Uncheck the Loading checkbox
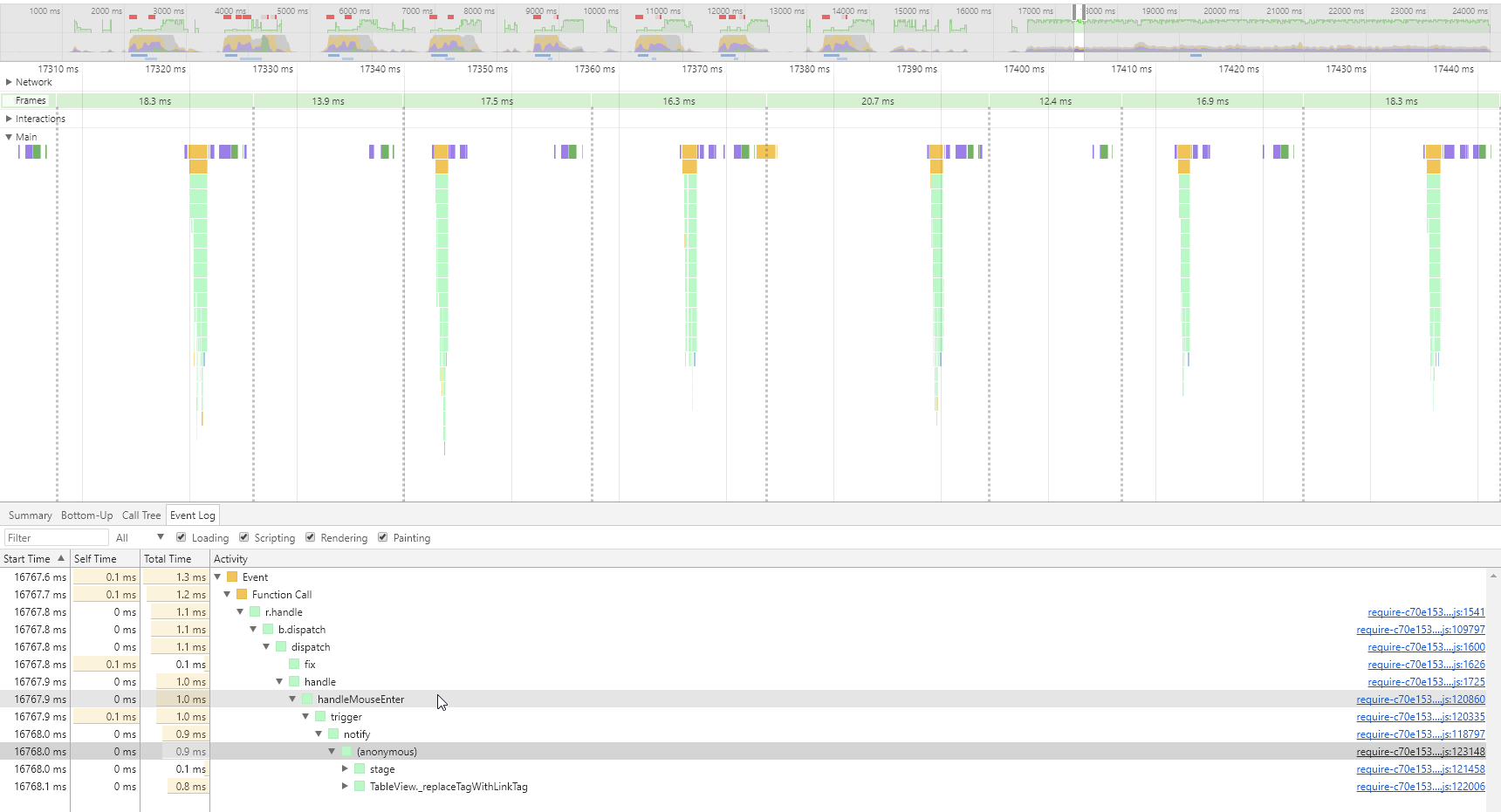The width and height of the screenshot is (1501, 812). [x=181, y=537]
